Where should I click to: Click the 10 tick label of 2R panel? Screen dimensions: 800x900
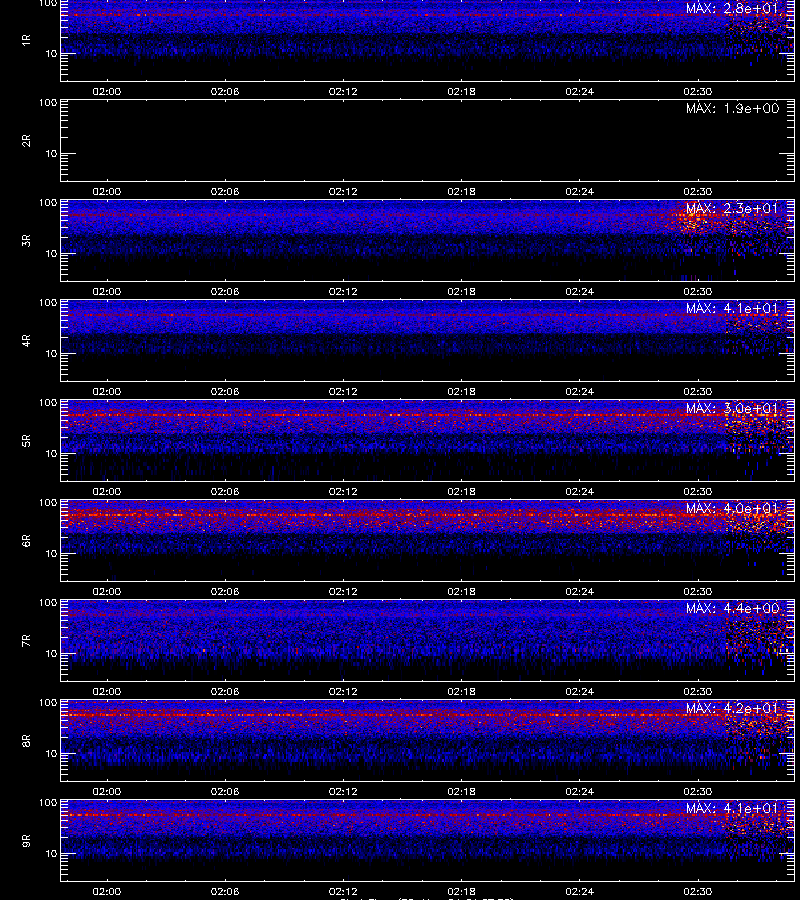pos(51,154)
